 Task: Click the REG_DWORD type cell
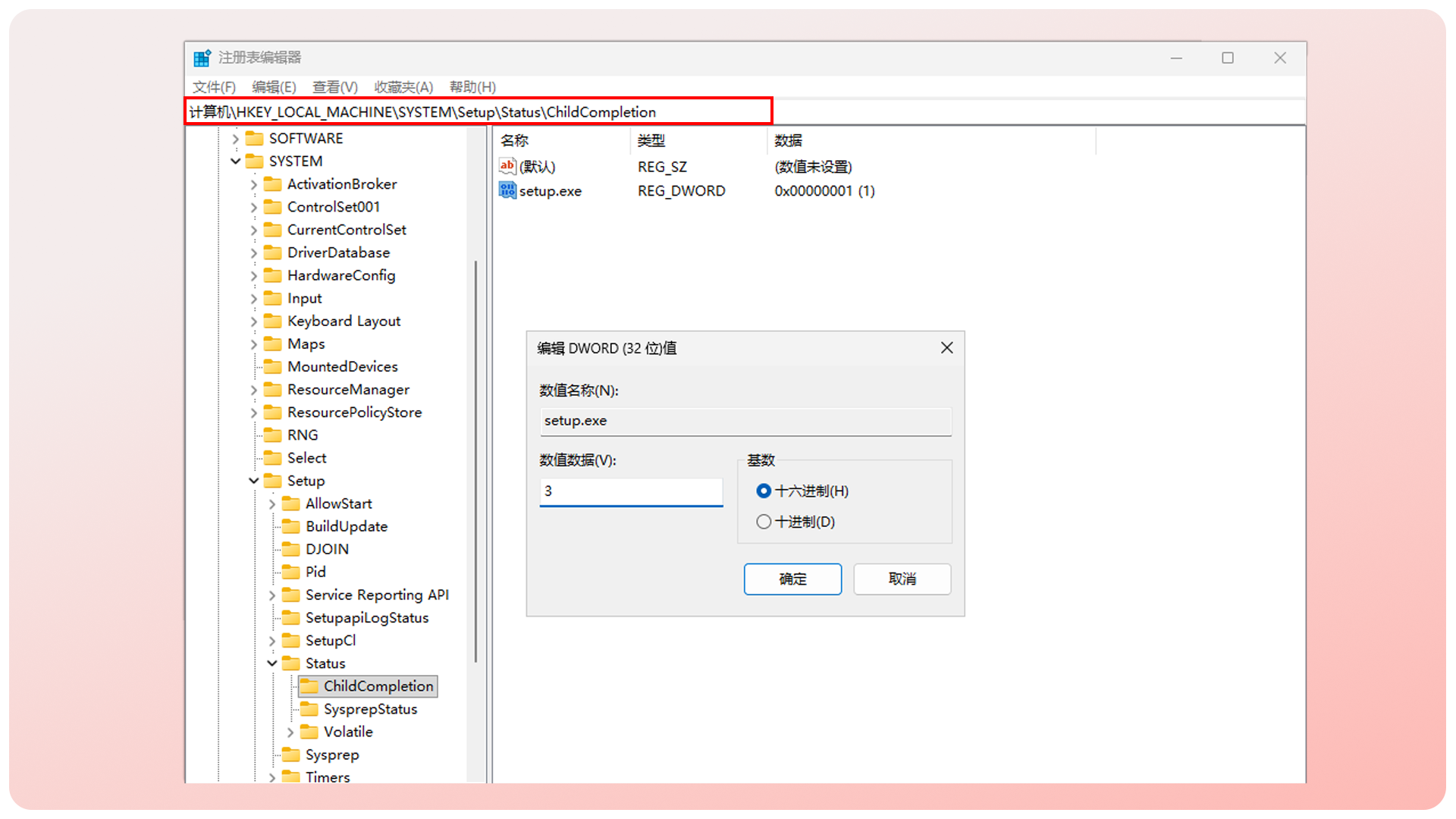tap(681, 191)
